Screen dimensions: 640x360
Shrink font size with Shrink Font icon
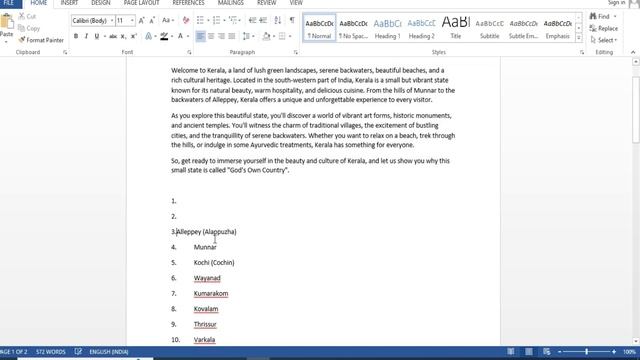click(152, 20)
